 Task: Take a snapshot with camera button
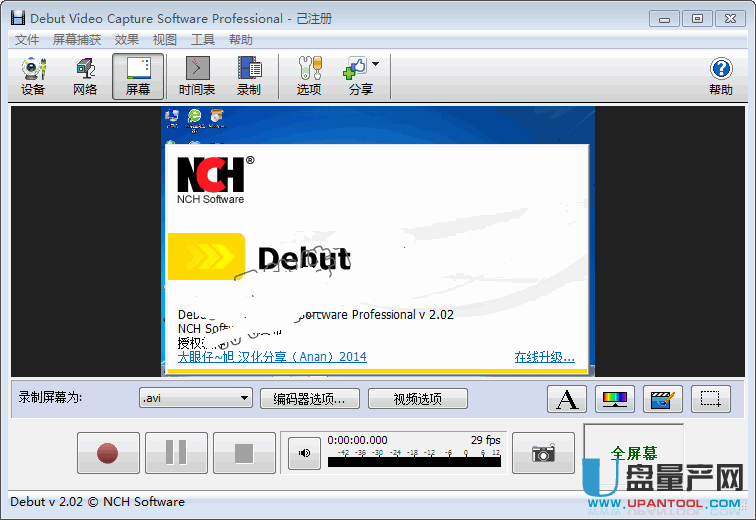pyautogui.click(x=543, y=453)
